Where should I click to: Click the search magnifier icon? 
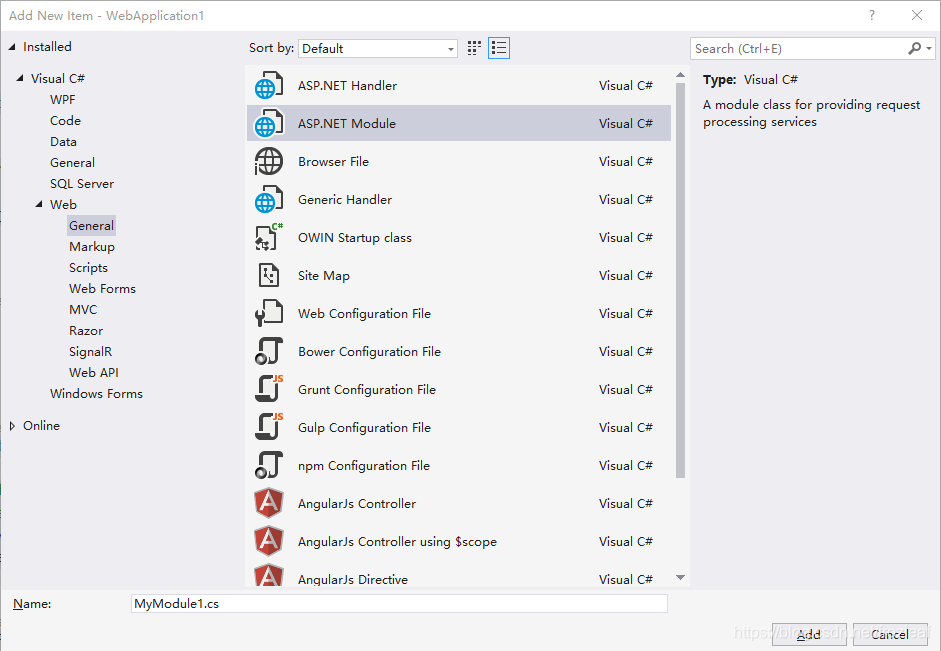point(914,49)
